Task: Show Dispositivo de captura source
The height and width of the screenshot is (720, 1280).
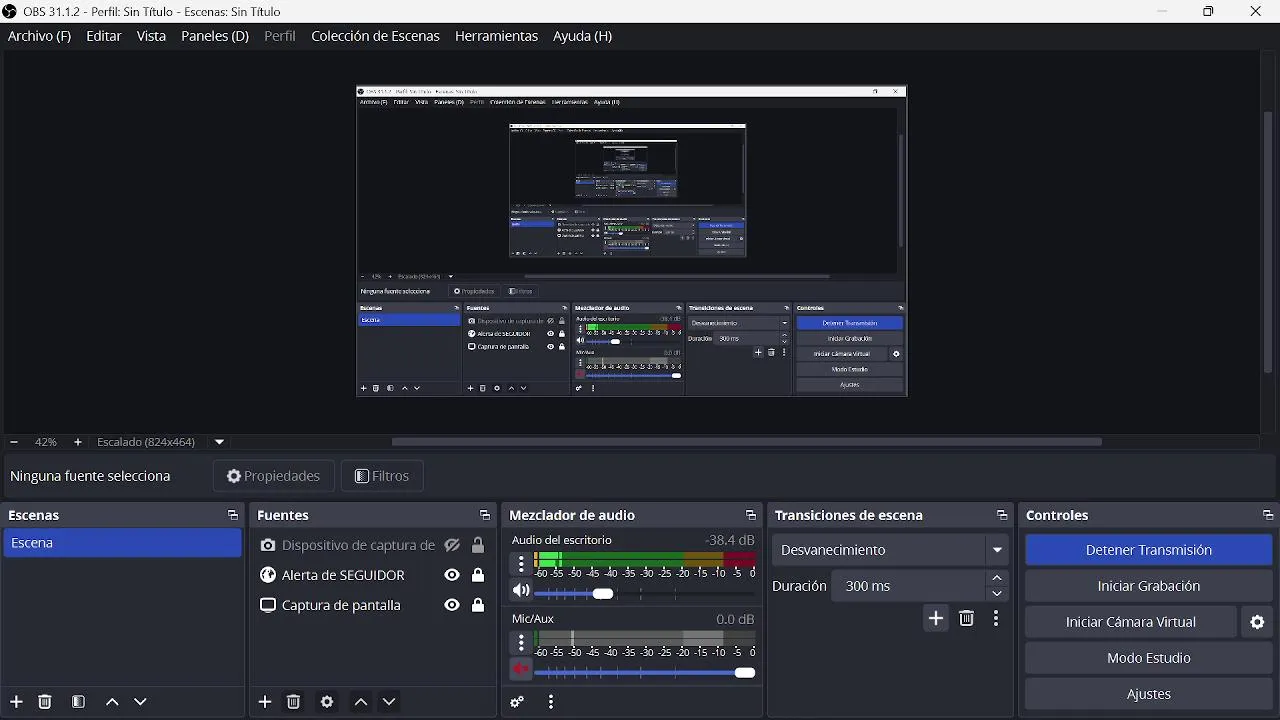Action: point(452,545)
